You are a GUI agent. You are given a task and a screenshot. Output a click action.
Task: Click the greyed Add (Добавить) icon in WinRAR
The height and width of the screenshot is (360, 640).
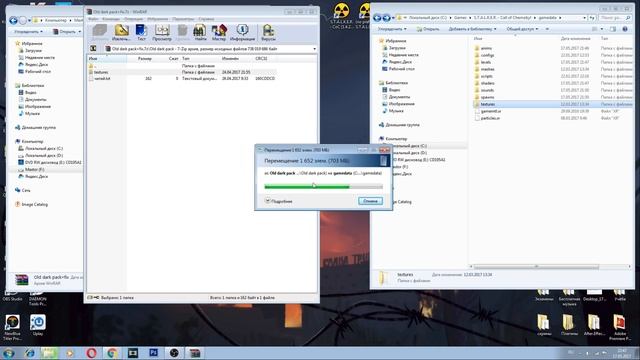[x=100, y=32]
